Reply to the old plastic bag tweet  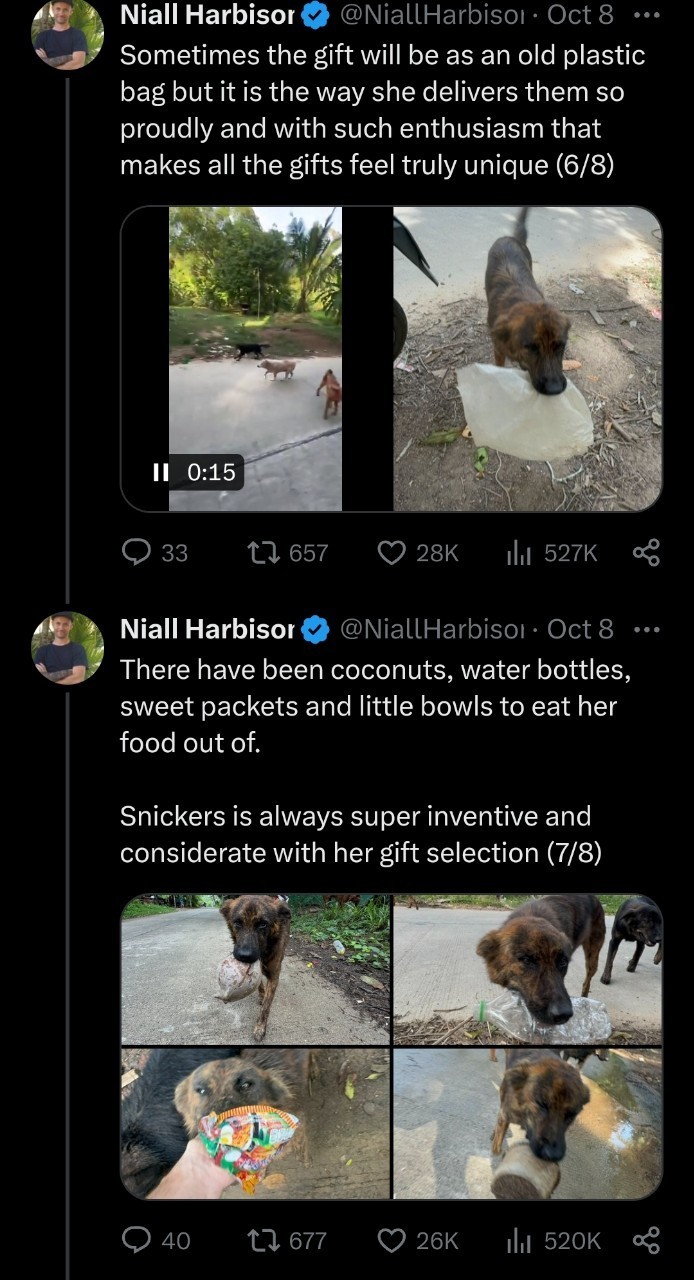point(135,552)
